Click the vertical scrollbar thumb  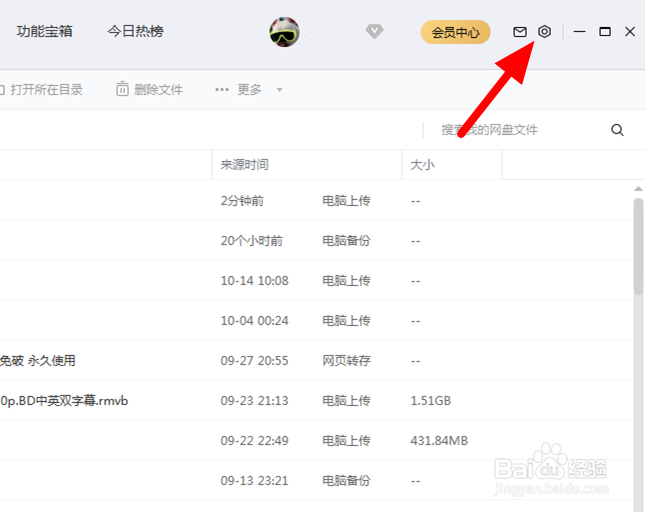click(638, 246)
